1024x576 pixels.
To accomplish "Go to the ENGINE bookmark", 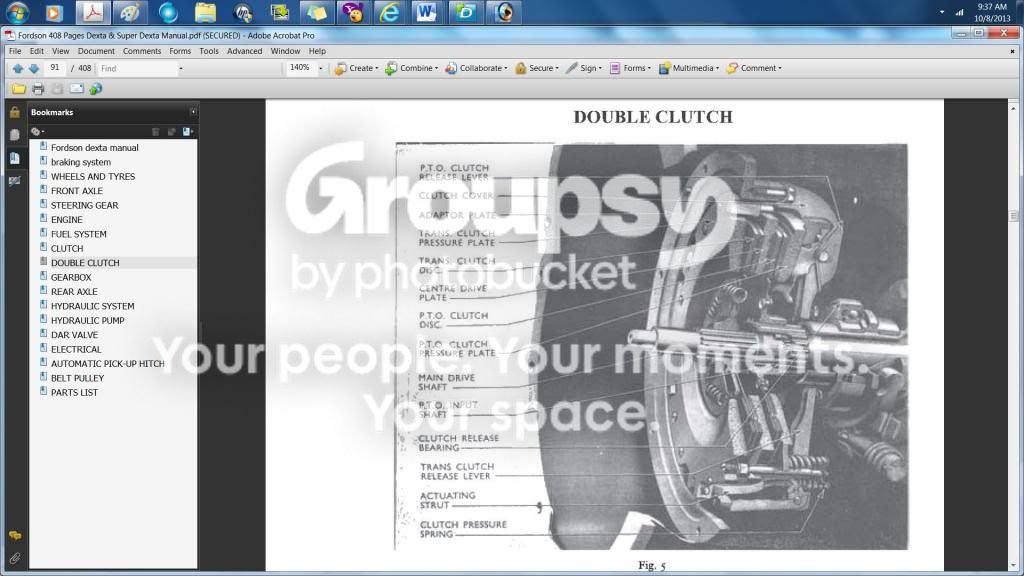I will click(67, 219).
